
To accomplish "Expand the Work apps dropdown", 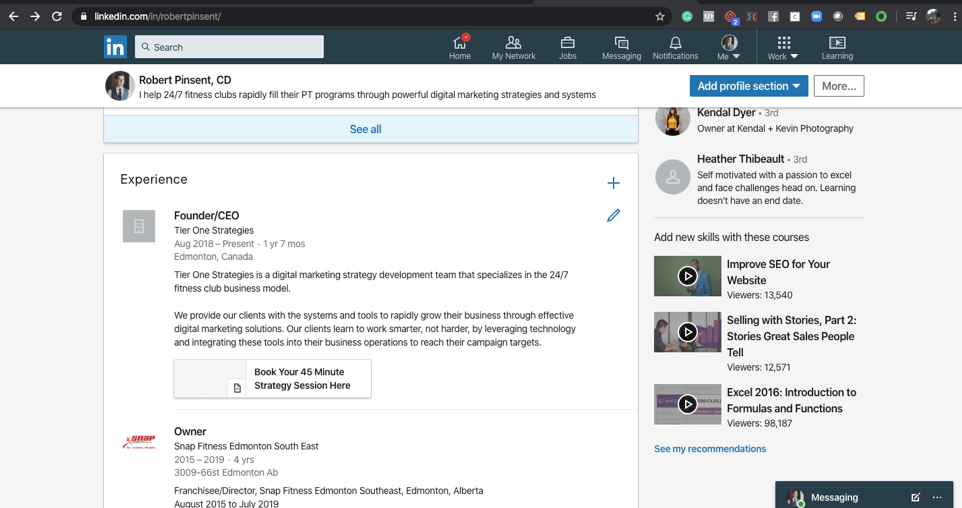I will click(783, 47).
